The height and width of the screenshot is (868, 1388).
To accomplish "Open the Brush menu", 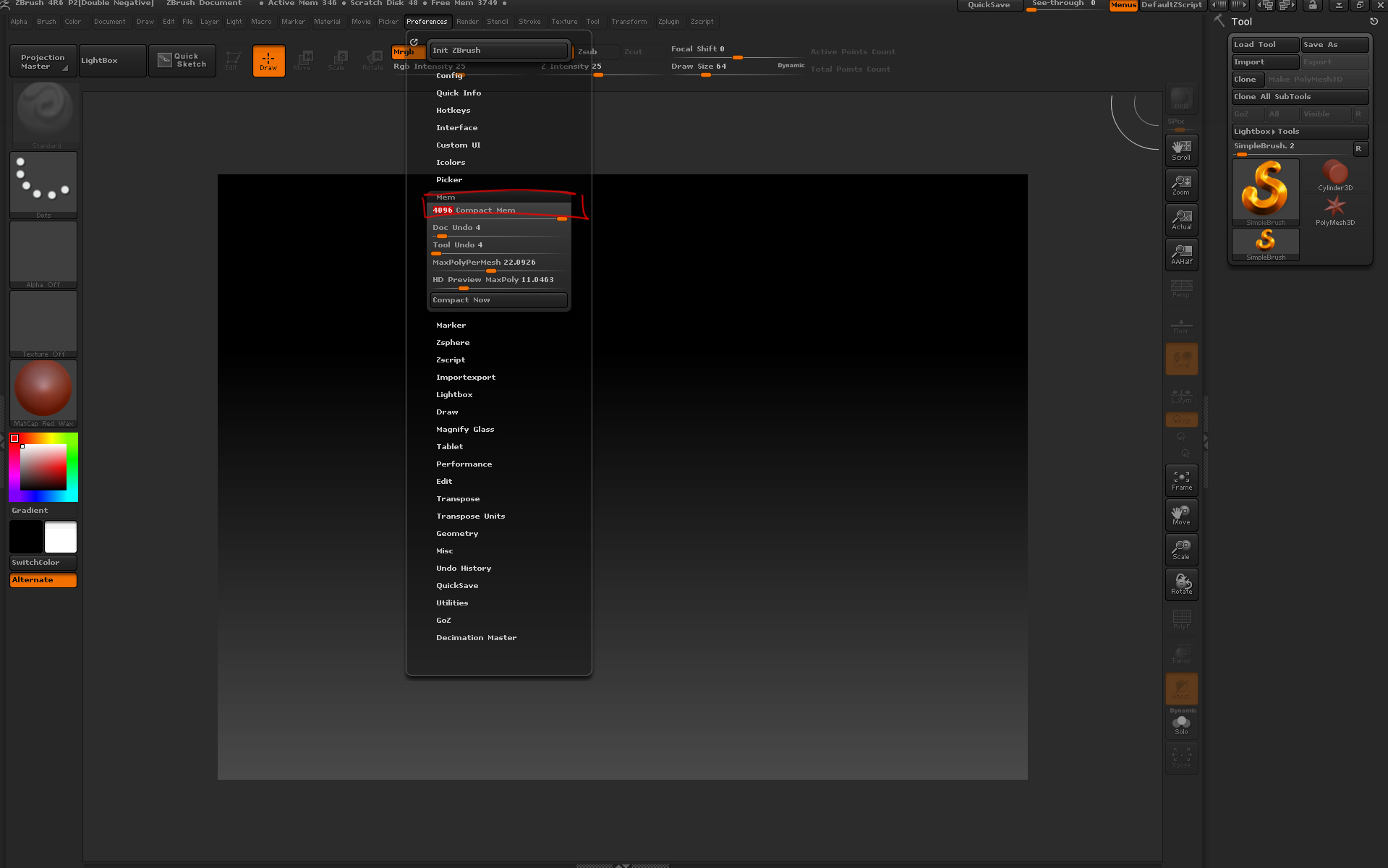I will (x=46, y=22).
